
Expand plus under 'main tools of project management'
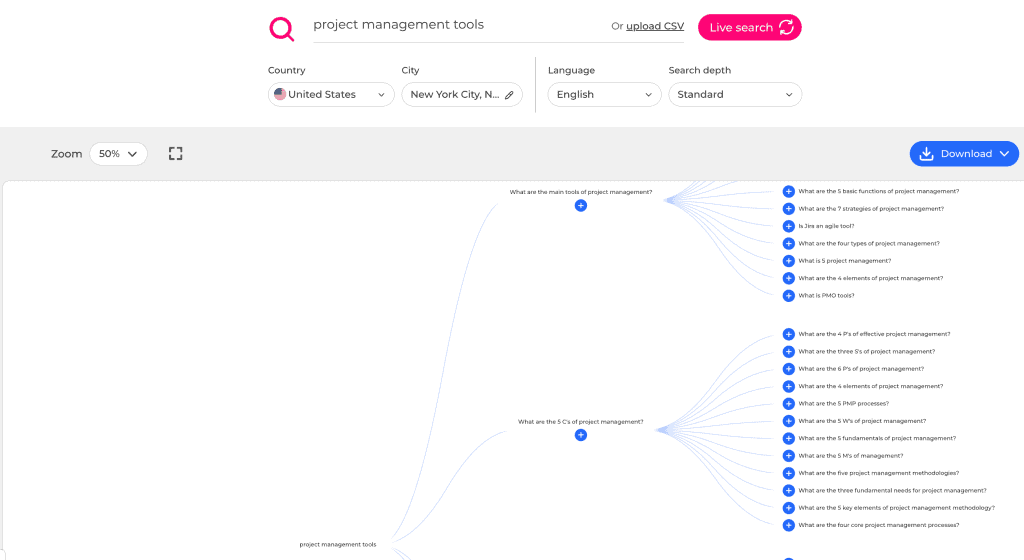pyautogui.click(x=581, y=205)
